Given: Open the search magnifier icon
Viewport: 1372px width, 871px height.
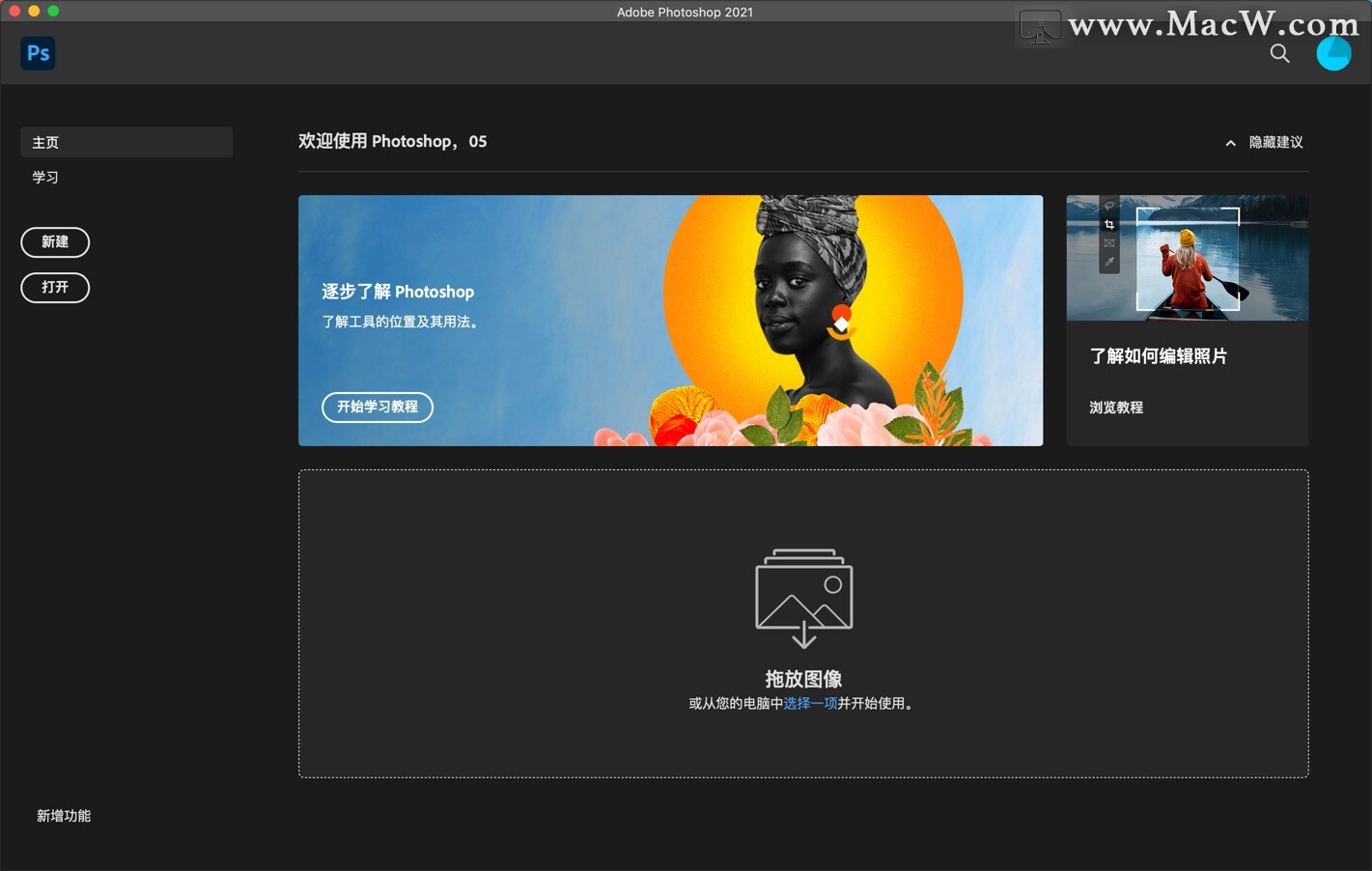Looking at the screenshot, I should coord(1279,53).
